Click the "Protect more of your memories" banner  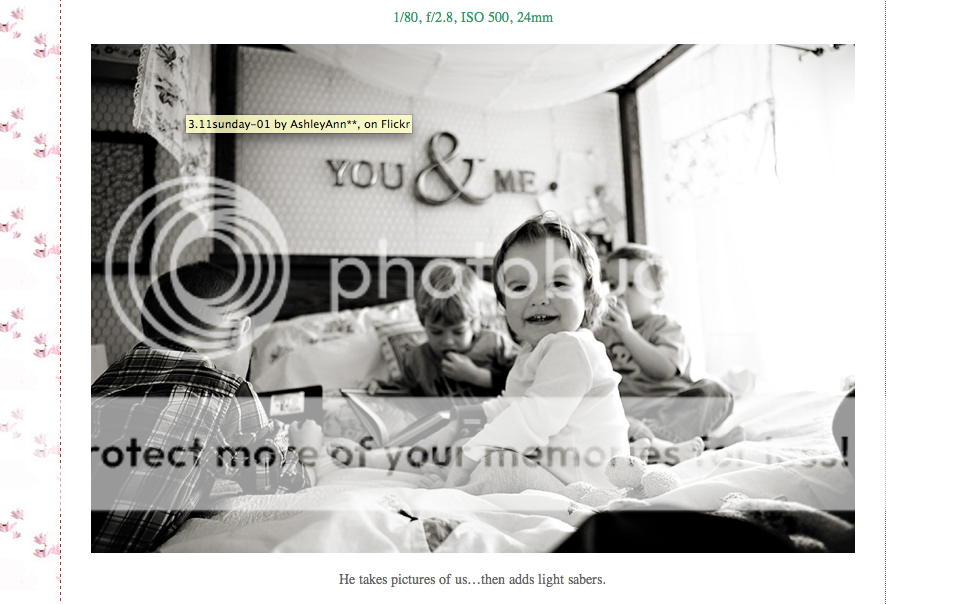(x=473, y=453)
